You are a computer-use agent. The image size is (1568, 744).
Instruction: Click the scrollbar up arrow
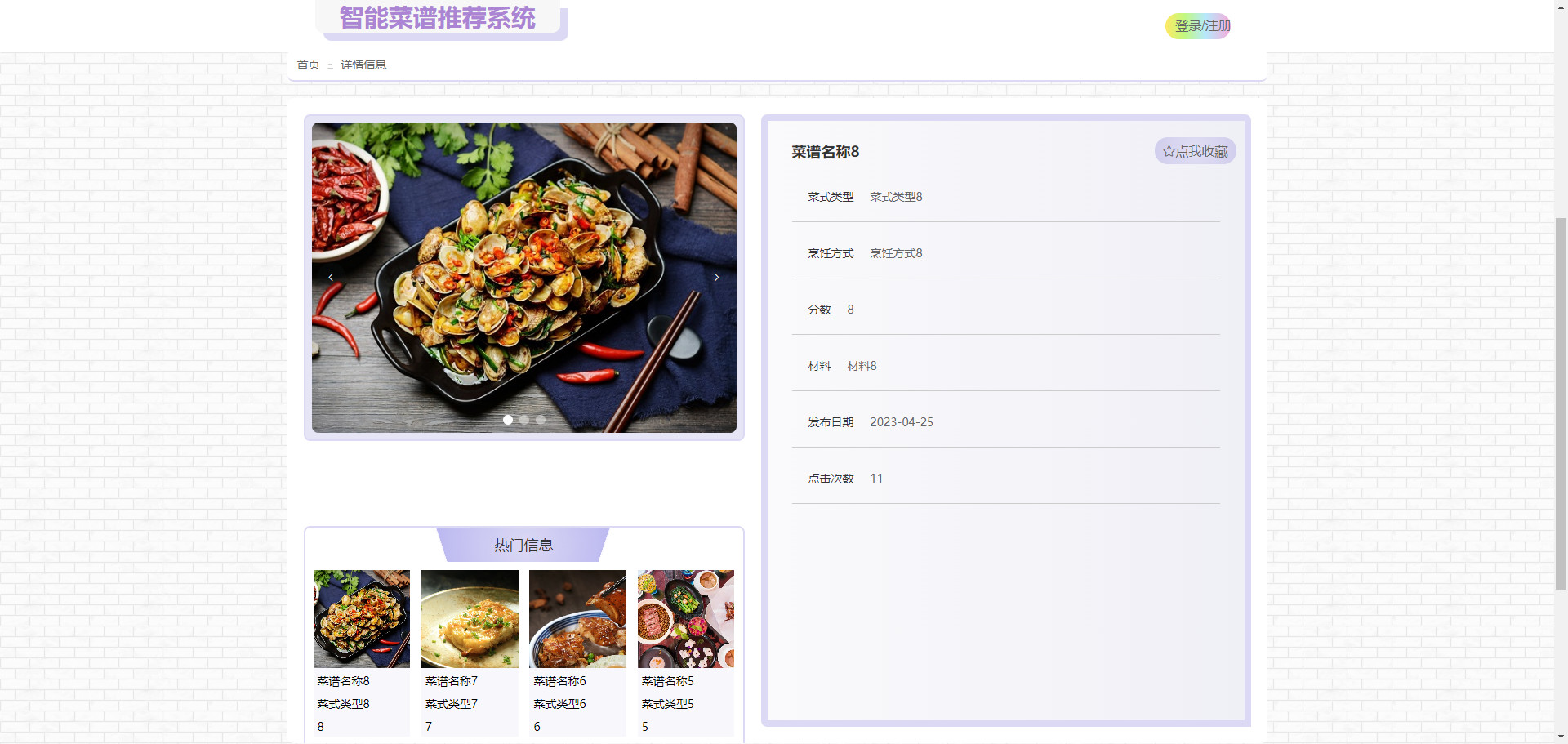click(1561, 7)
